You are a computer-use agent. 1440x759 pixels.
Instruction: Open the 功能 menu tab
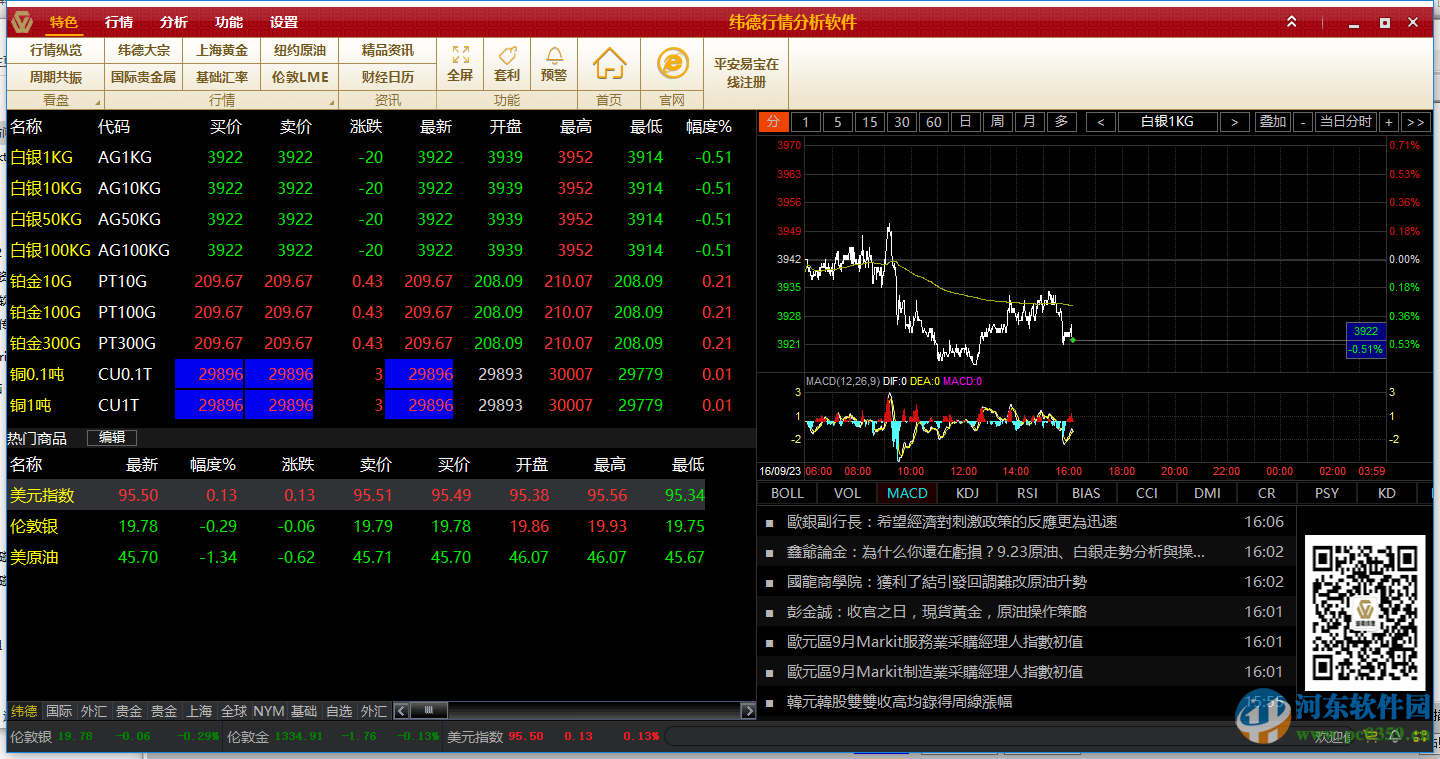[229, 22]
